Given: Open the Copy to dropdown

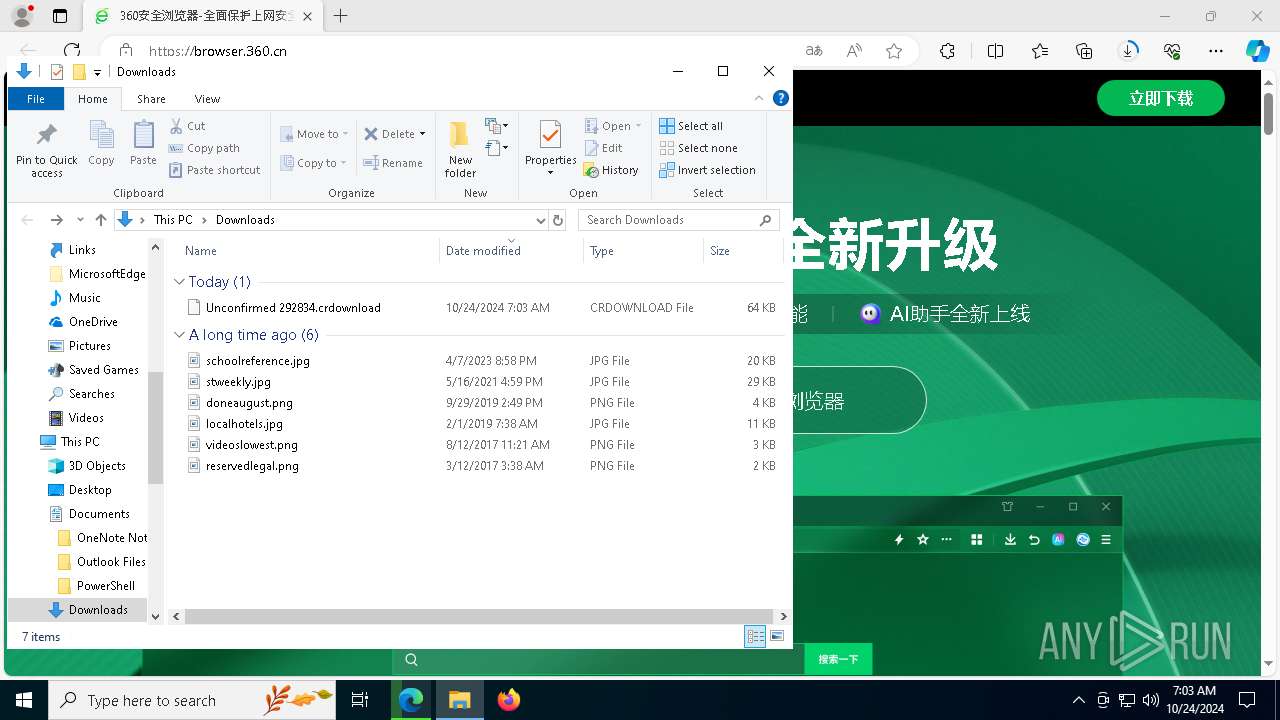Looking at the screenshot, I should tap(313, 163).
